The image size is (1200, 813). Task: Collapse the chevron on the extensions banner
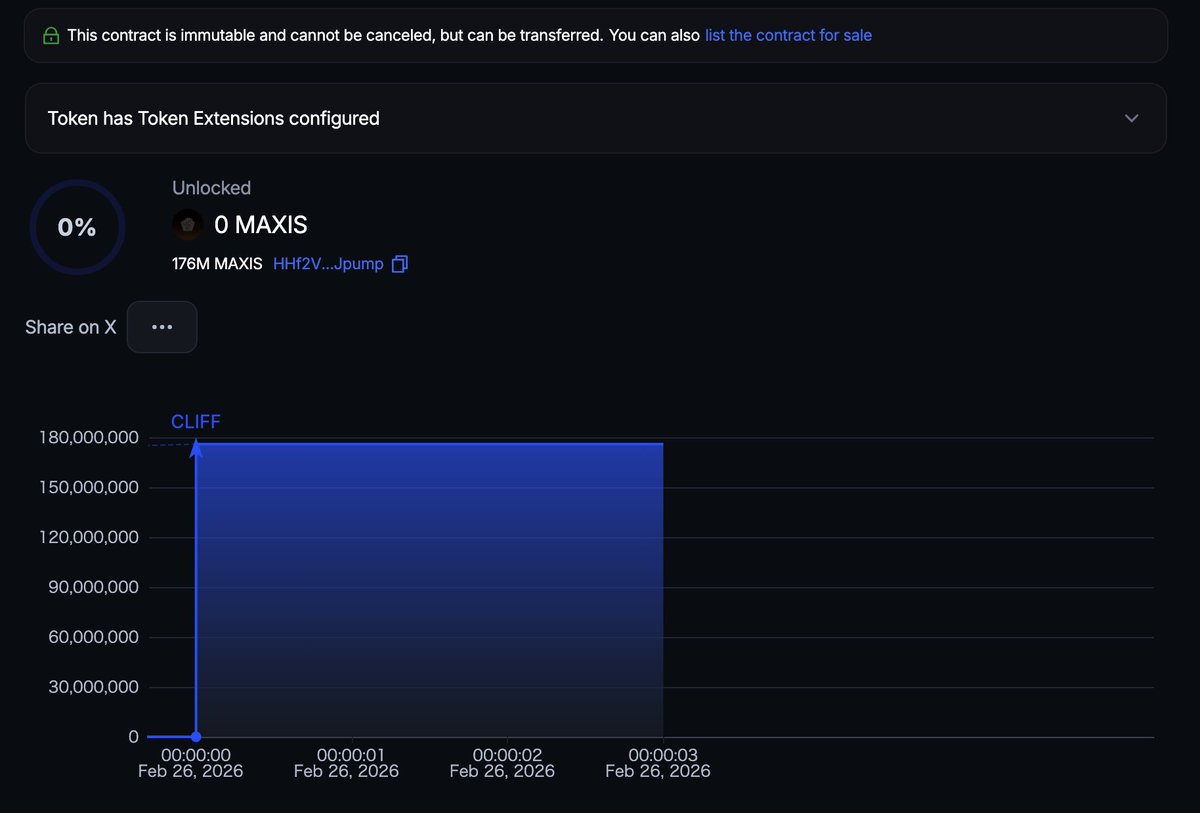[1131, 118]
